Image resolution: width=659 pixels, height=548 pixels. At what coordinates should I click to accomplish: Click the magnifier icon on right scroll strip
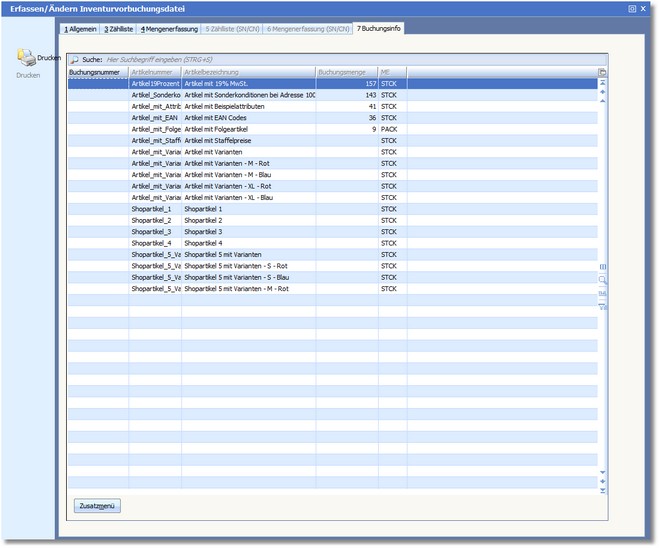pos(602,280)
